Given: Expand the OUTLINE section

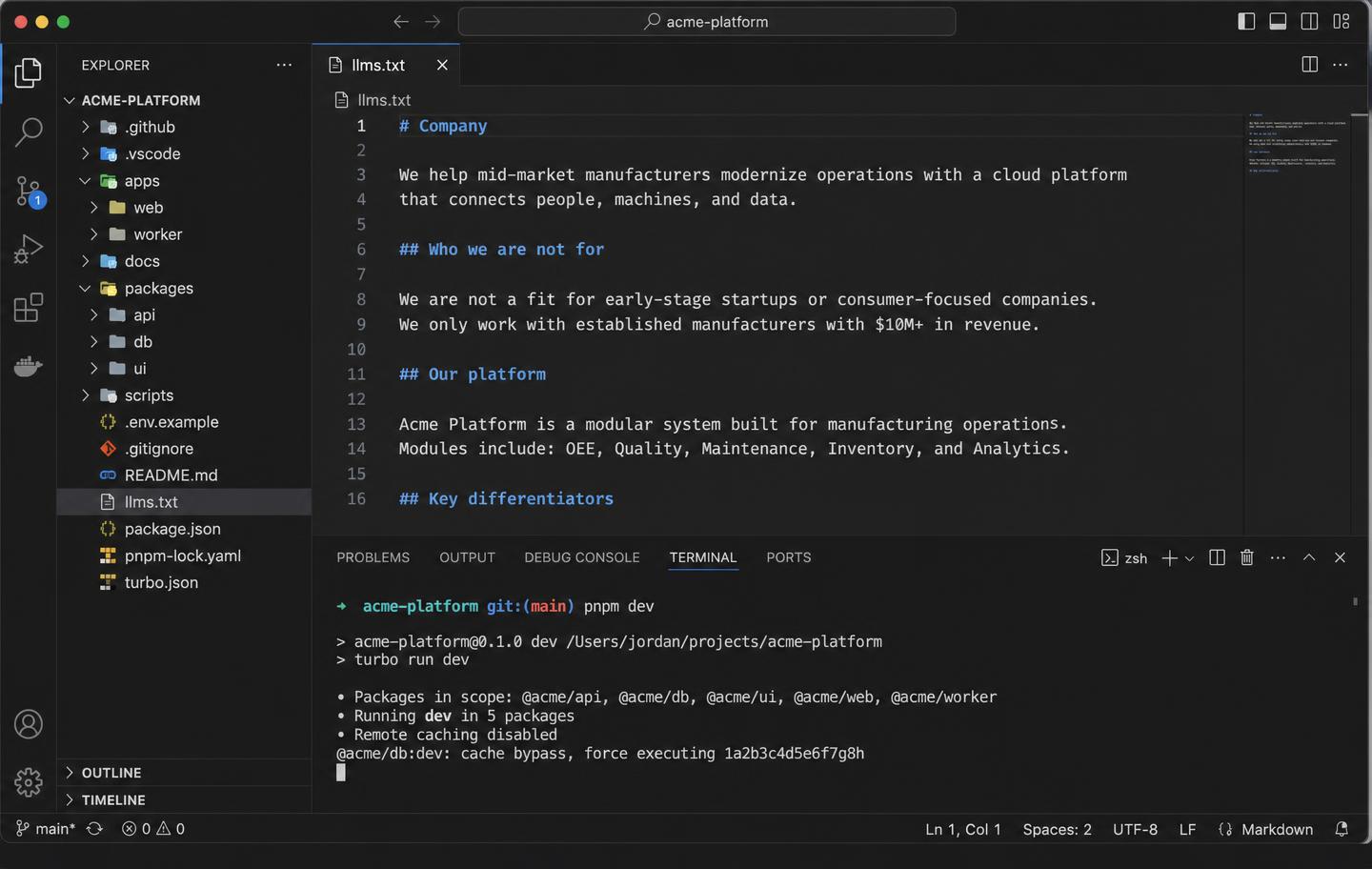Looking at the screenshot, I should pyautogui.click(x=184, y=773).
